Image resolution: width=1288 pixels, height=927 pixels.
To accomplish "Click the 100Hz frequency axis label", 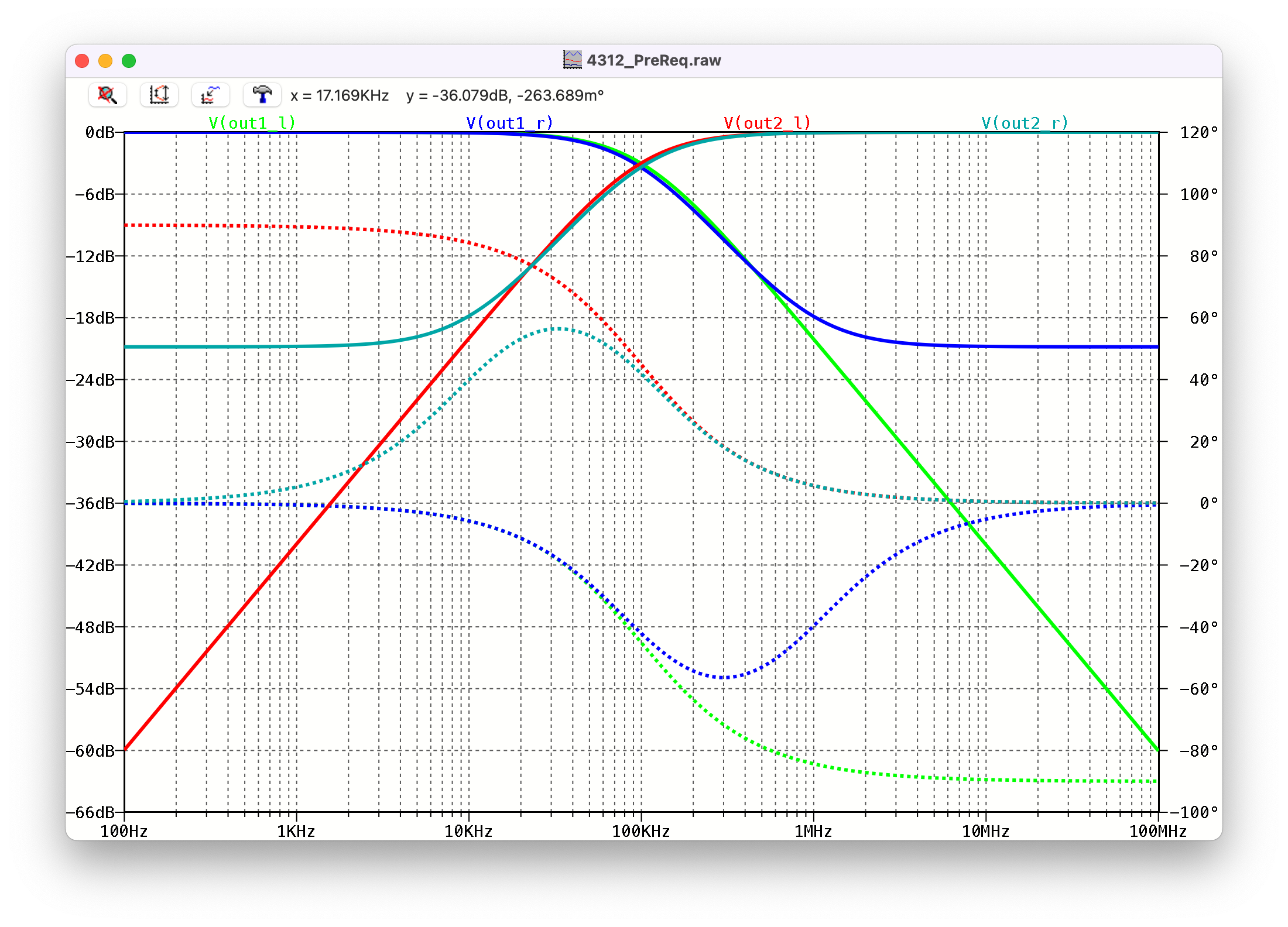I will click(x=124, y=832).
